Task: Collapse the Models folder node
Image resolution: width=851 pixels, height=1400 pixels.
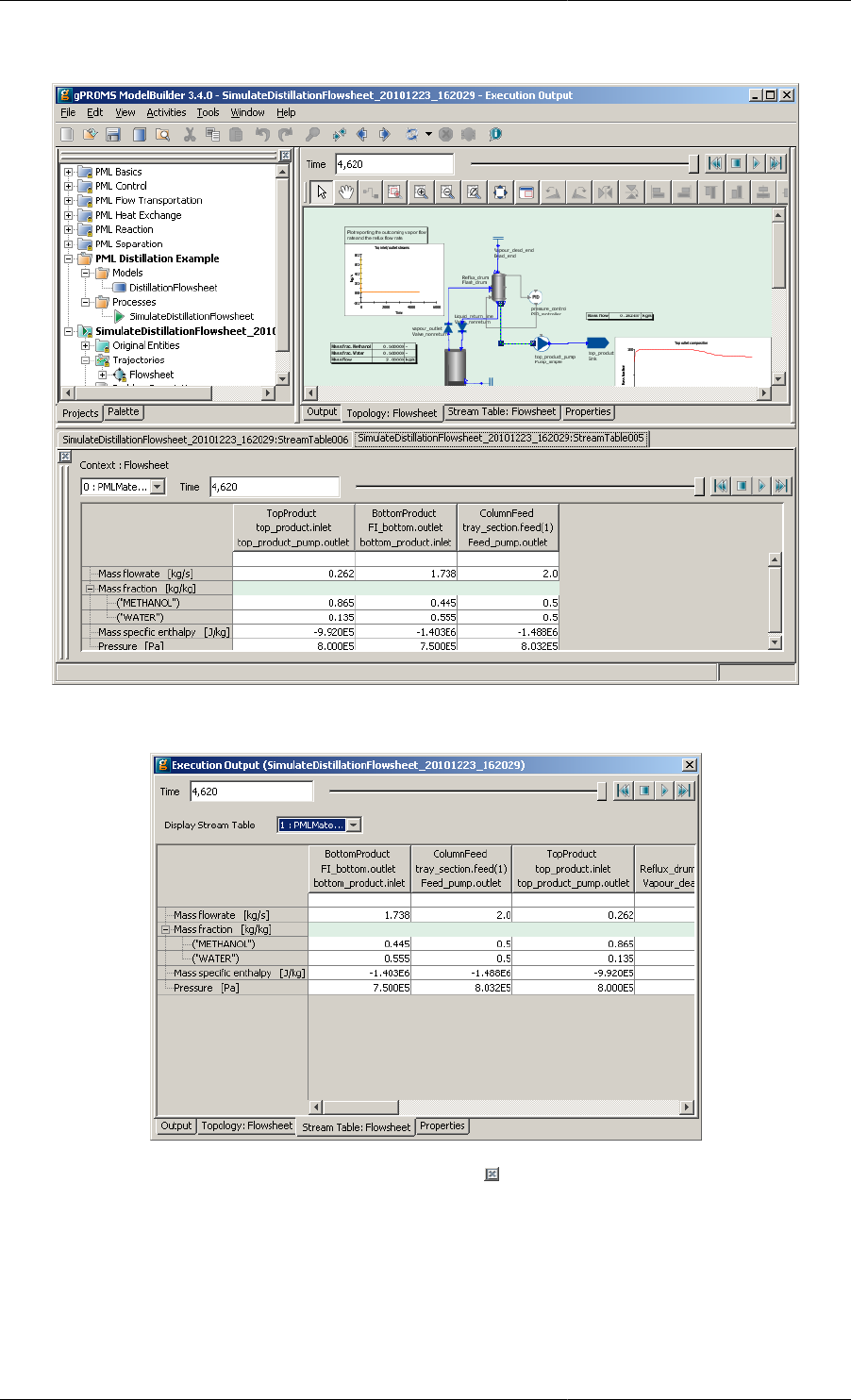Action: 85,273
